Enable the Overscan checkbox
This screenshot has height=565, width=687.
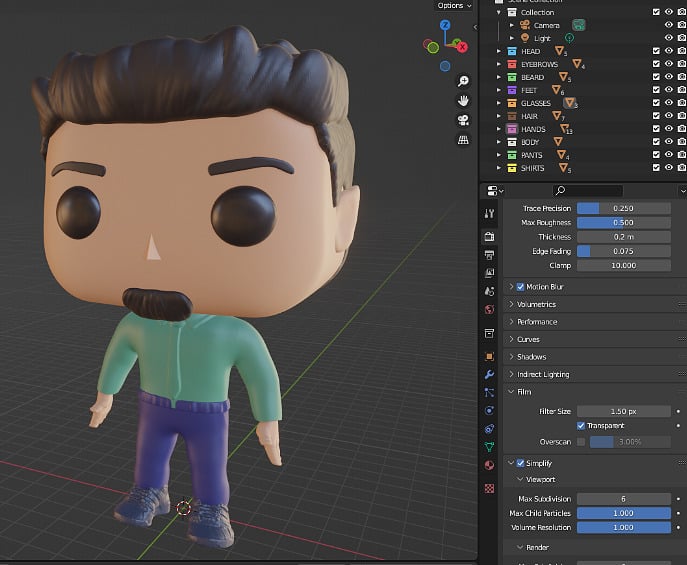click(581, 442)
